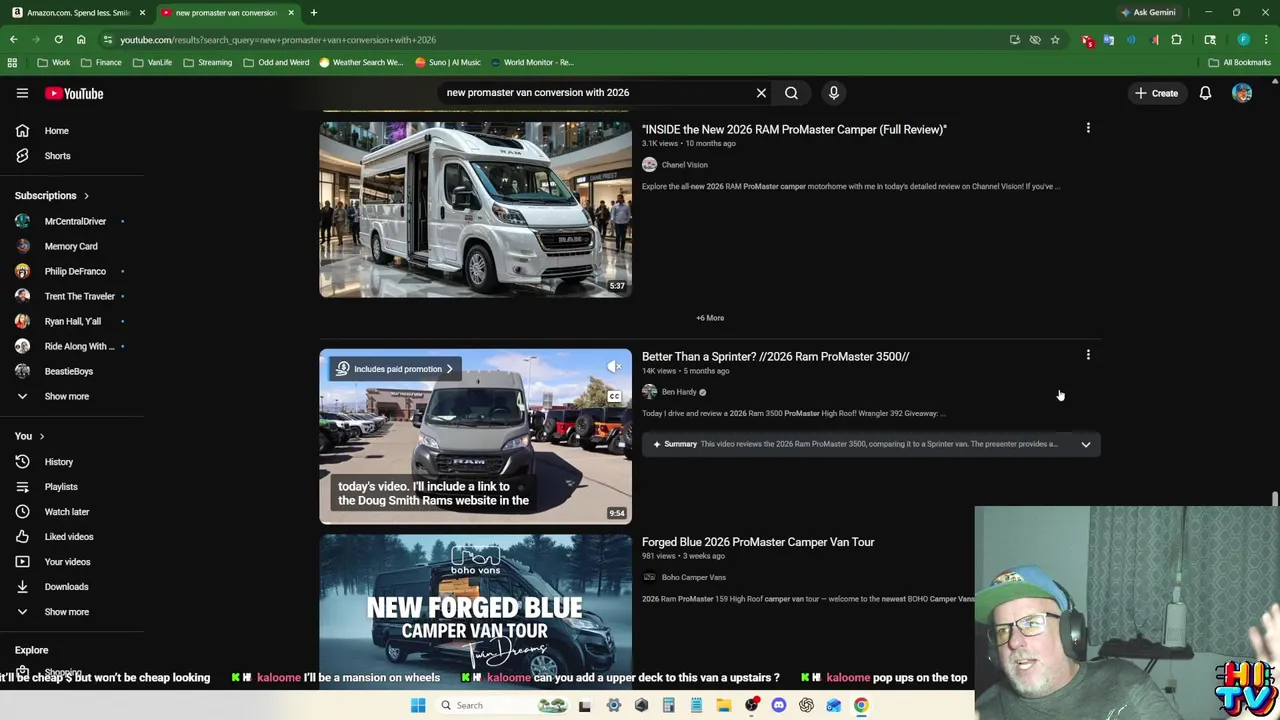The width and height of the screenshot is (1280, 720).
Task: Click the Create button
Action: click(x=1156, y=93)
